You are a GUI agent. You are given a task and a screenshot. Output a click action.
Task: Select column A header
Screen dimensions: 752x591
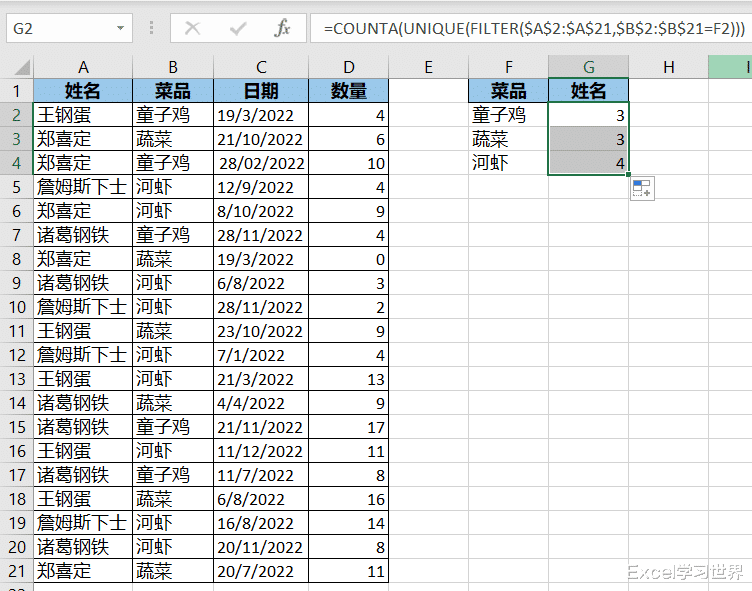[x=83, y=67]
